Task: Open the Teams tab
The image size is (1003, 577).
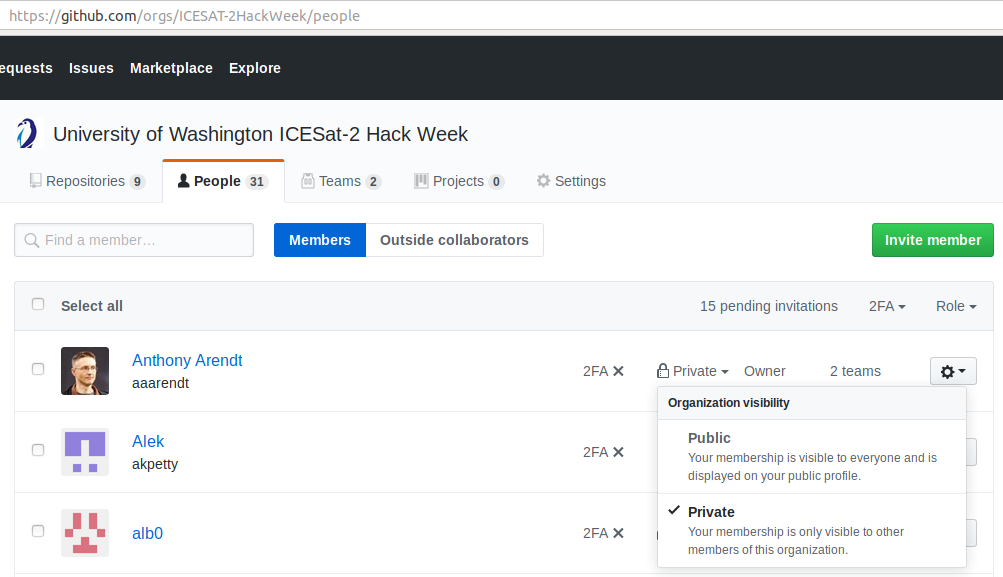Action: point(341,181)
